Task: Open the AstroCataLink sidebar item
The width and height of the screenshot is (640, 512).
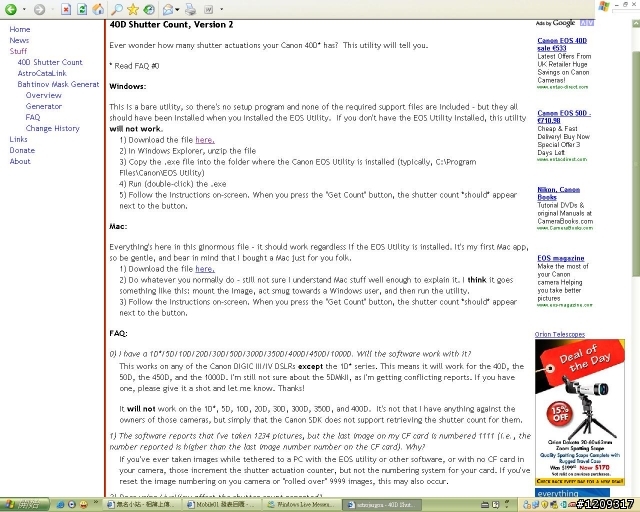Action: click(x=42, y=73)
